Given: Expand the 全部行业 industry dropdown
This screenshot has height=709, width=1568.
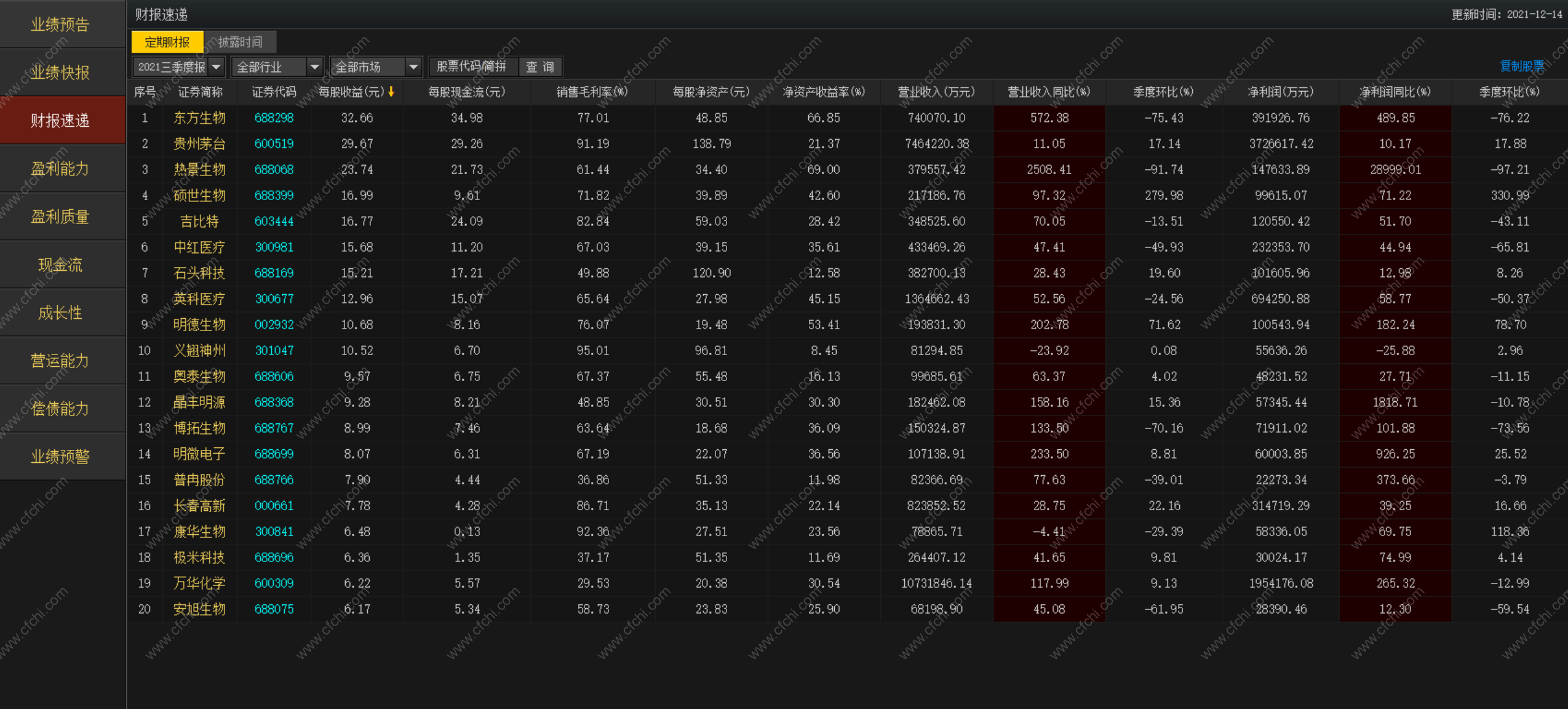Looking at the screenshot, I should (x=314, y=66).
